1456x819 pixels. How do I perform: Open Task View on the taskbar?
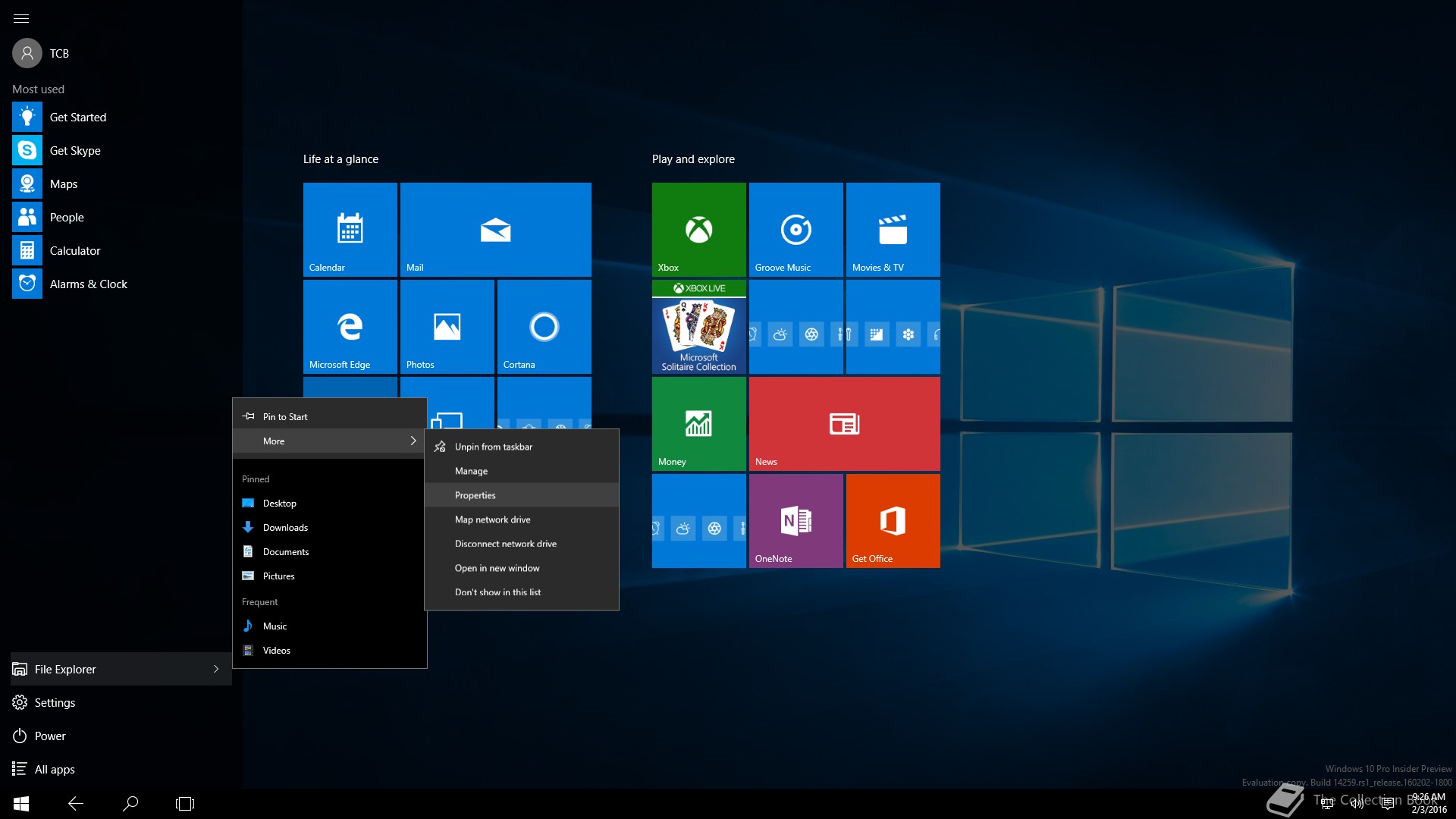185,804
